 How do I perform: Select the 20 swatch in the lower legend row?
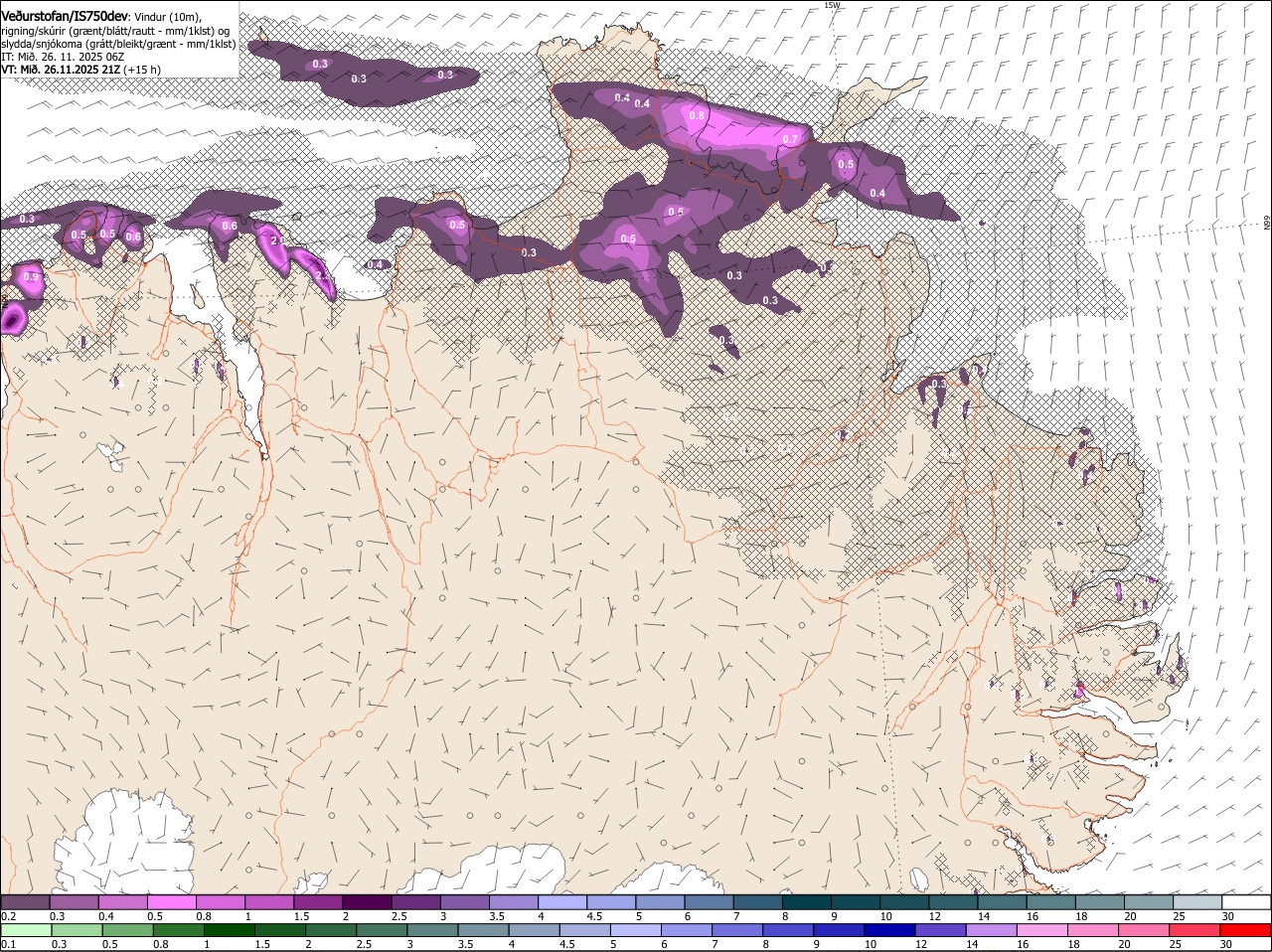tap(1143, 930)
